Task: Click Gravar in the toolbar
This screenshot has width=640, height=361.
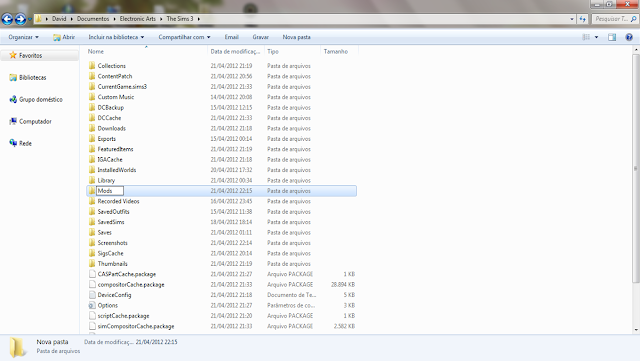Action: click(260, 37)
